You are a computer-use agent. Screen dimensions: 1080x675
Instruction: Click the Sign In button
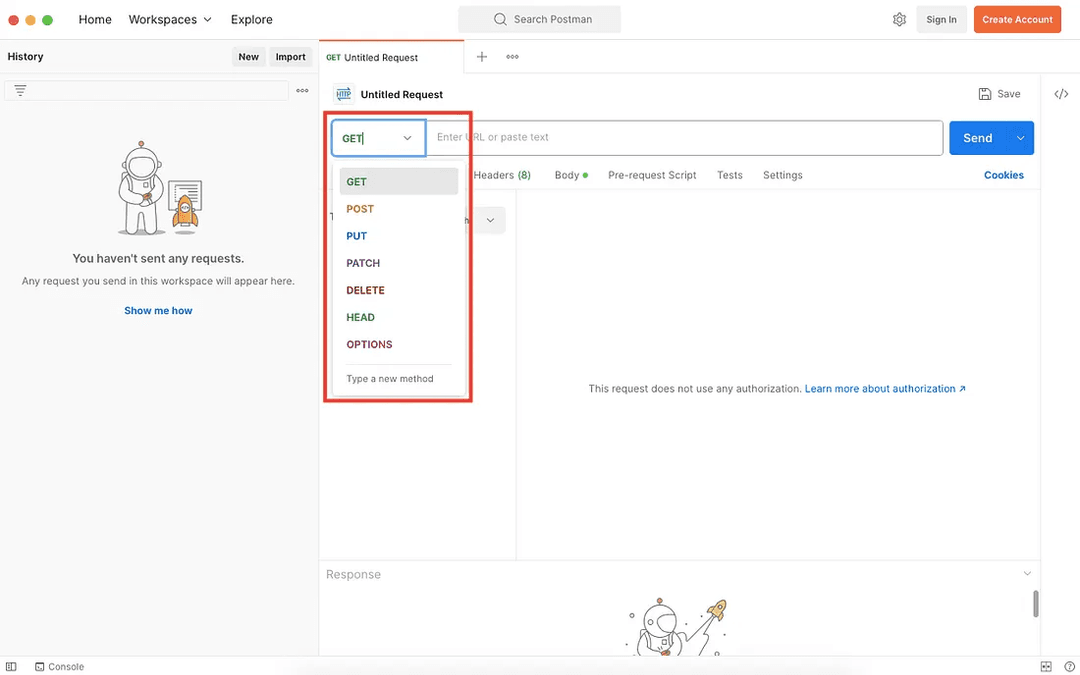941,19
